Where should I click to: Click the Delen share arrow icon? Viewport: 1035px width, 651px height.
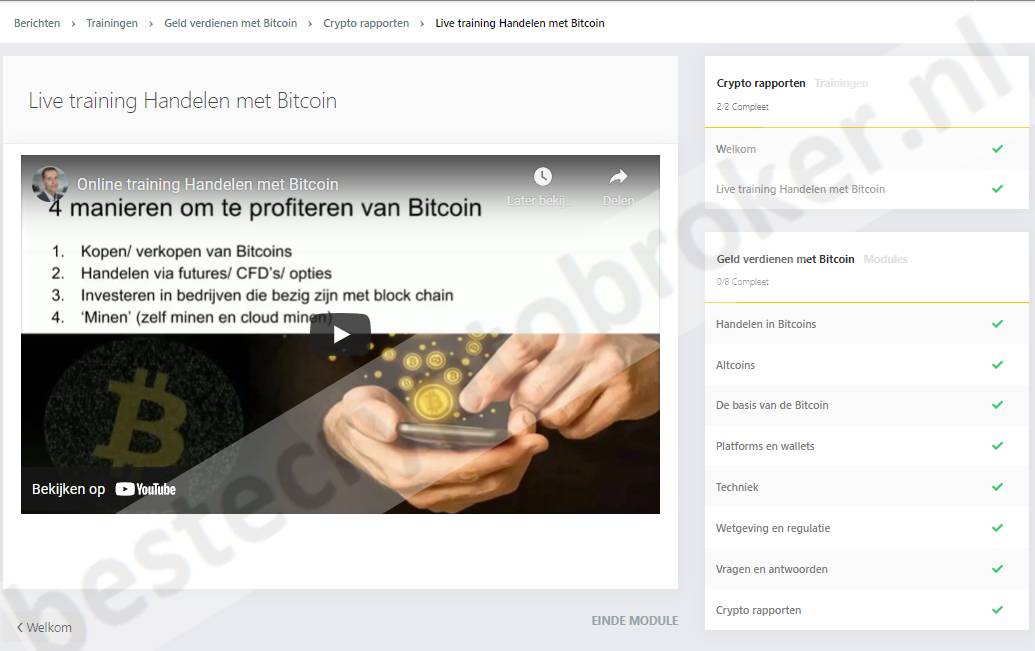618,176
